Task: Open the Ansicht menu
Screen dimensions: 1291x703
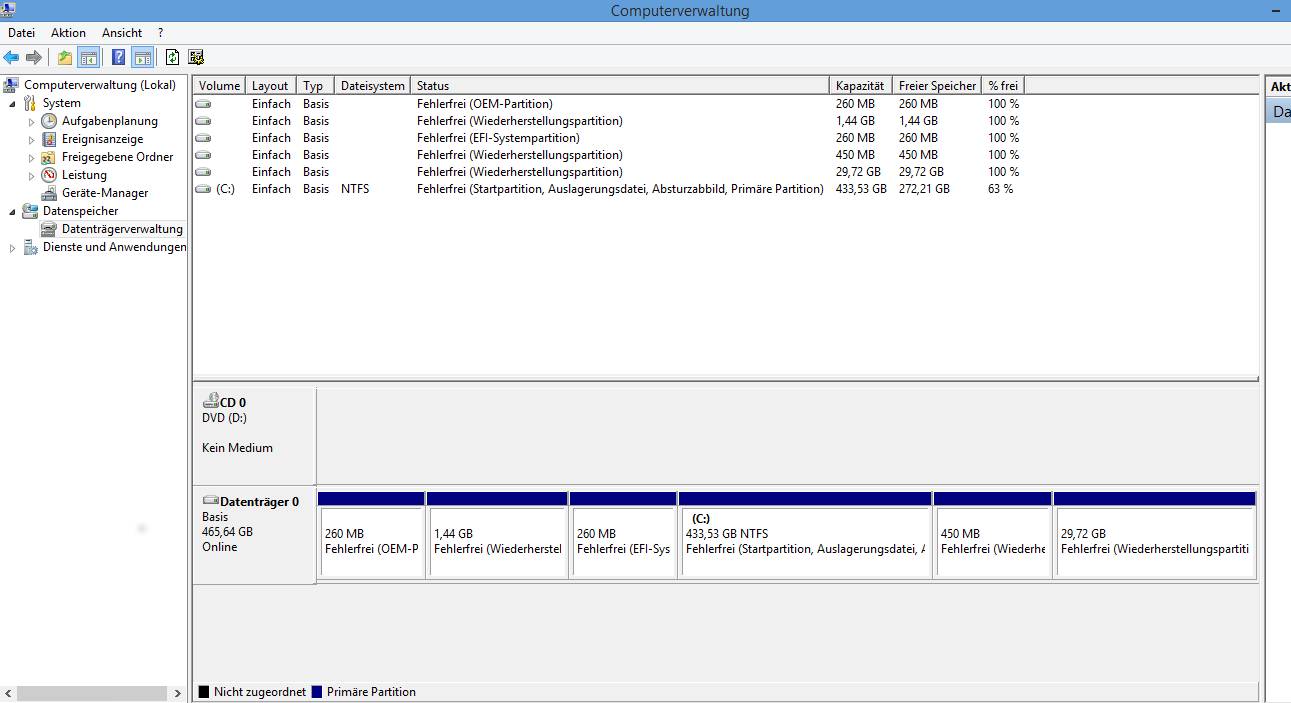Action: 122,33
